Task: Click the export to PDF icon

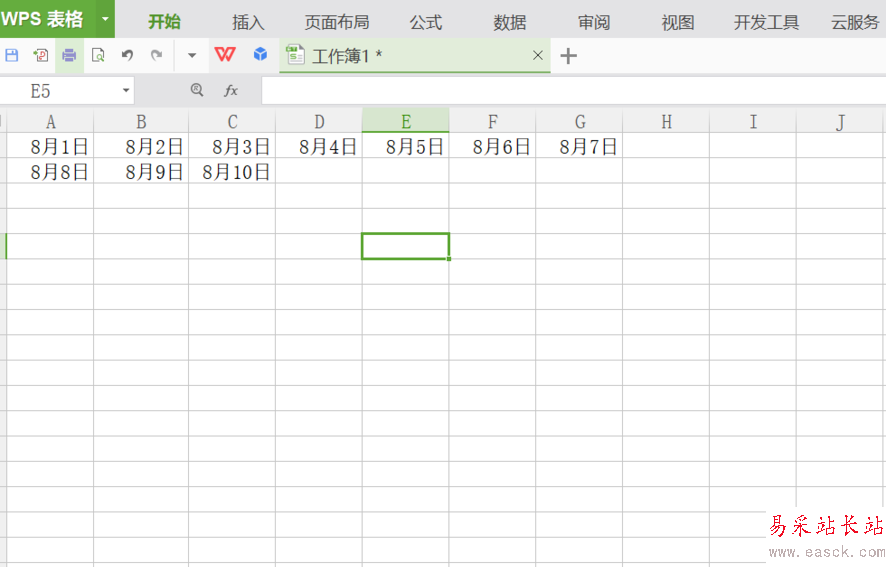Action: (x=41, y=55)
